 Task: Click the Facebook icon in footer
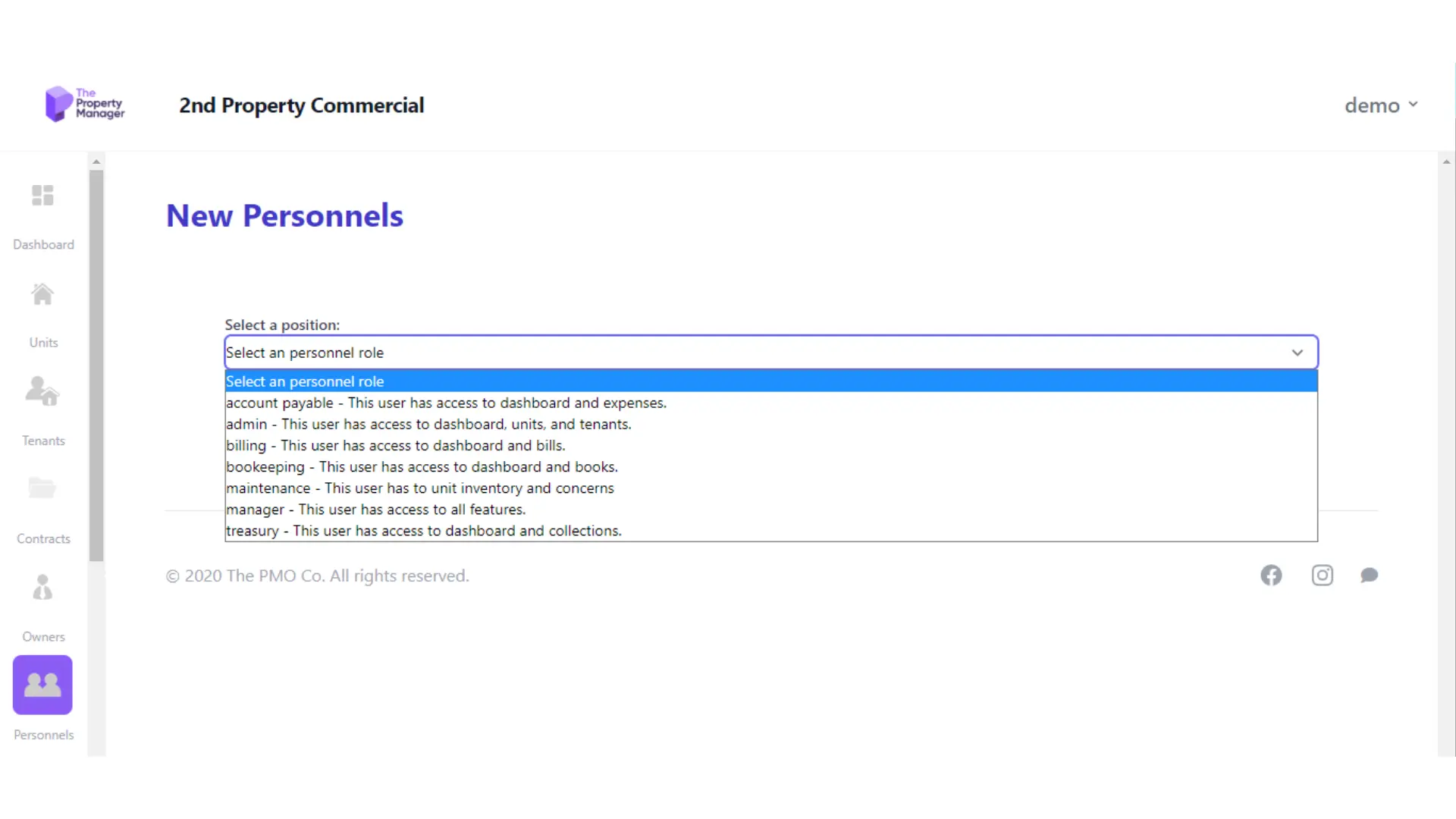1271,575
